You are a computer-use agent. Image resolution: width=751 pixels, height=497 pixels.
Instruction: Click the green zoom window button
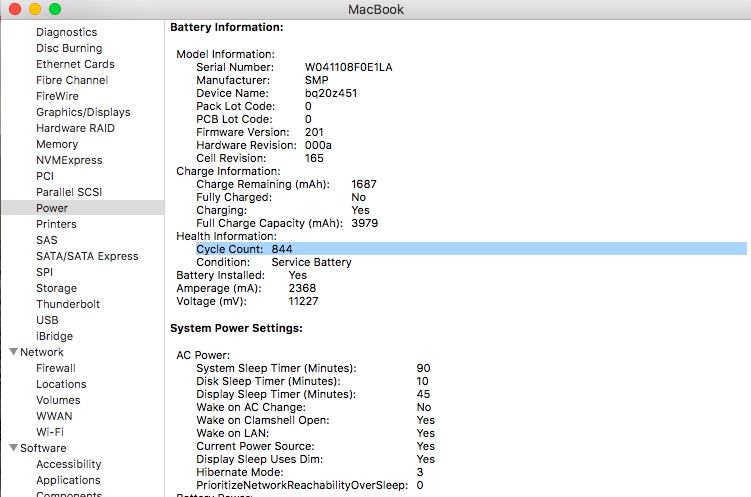(55, 9)
